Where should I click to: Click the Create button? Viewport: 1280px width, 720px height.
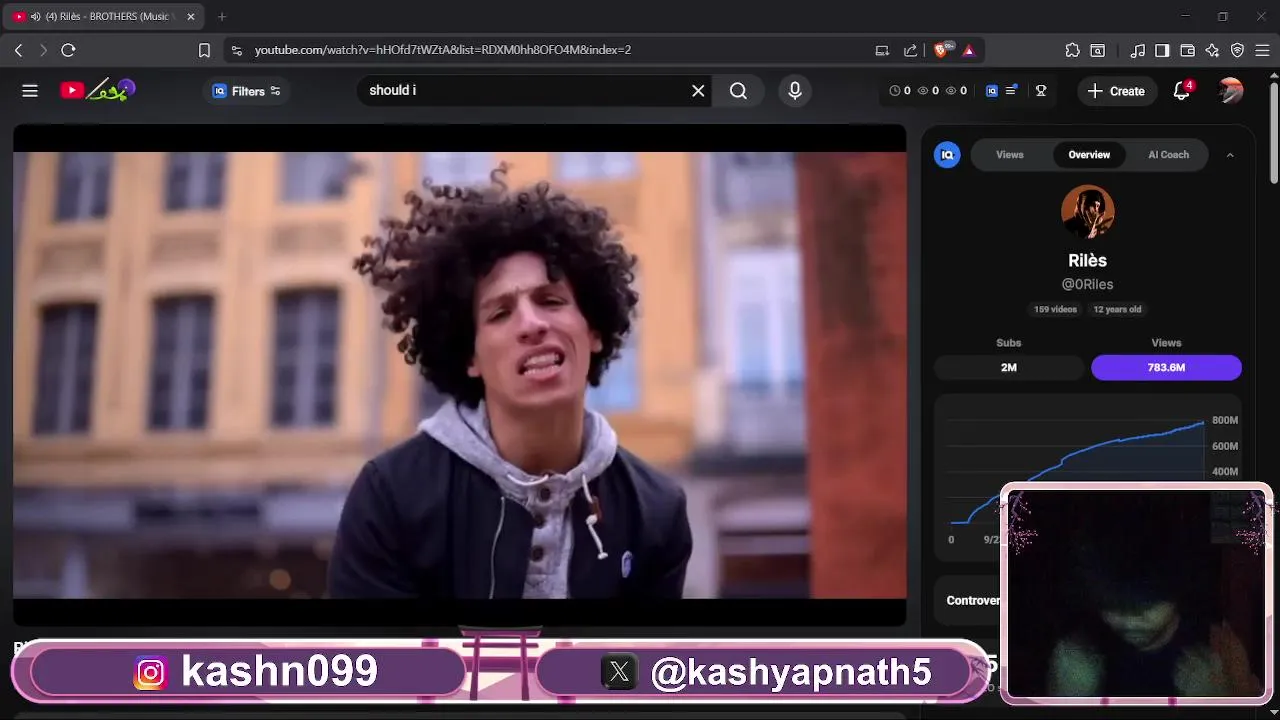(1116, 91)
